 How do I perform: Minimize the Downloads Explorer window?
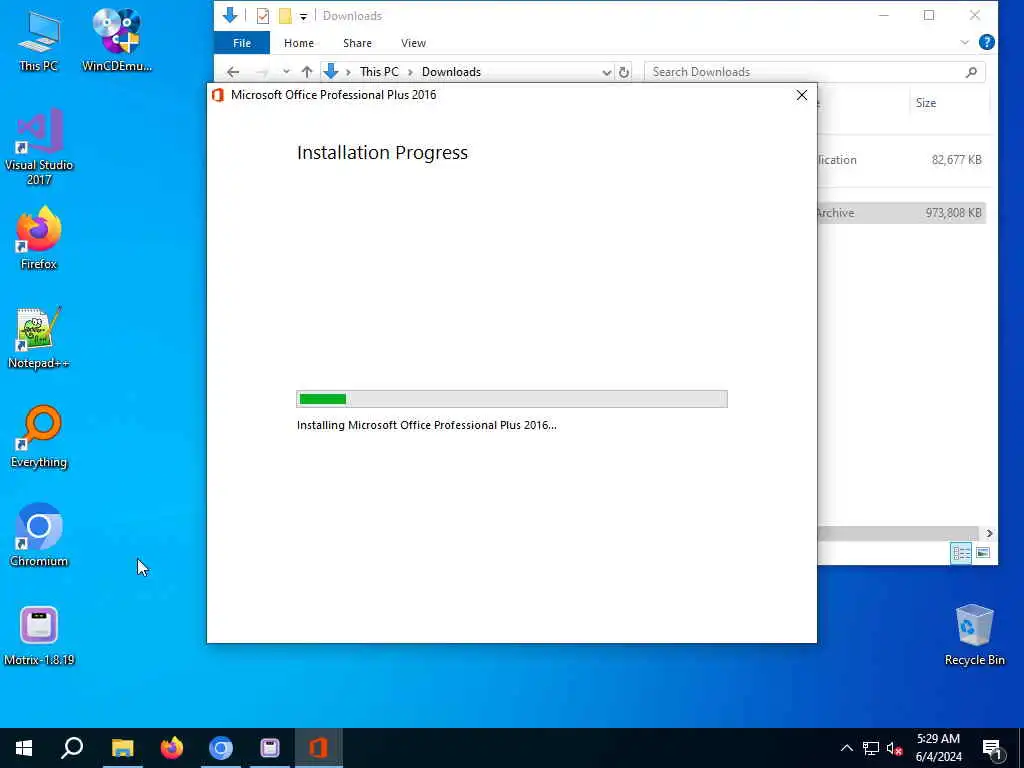(x=884, y=15)
